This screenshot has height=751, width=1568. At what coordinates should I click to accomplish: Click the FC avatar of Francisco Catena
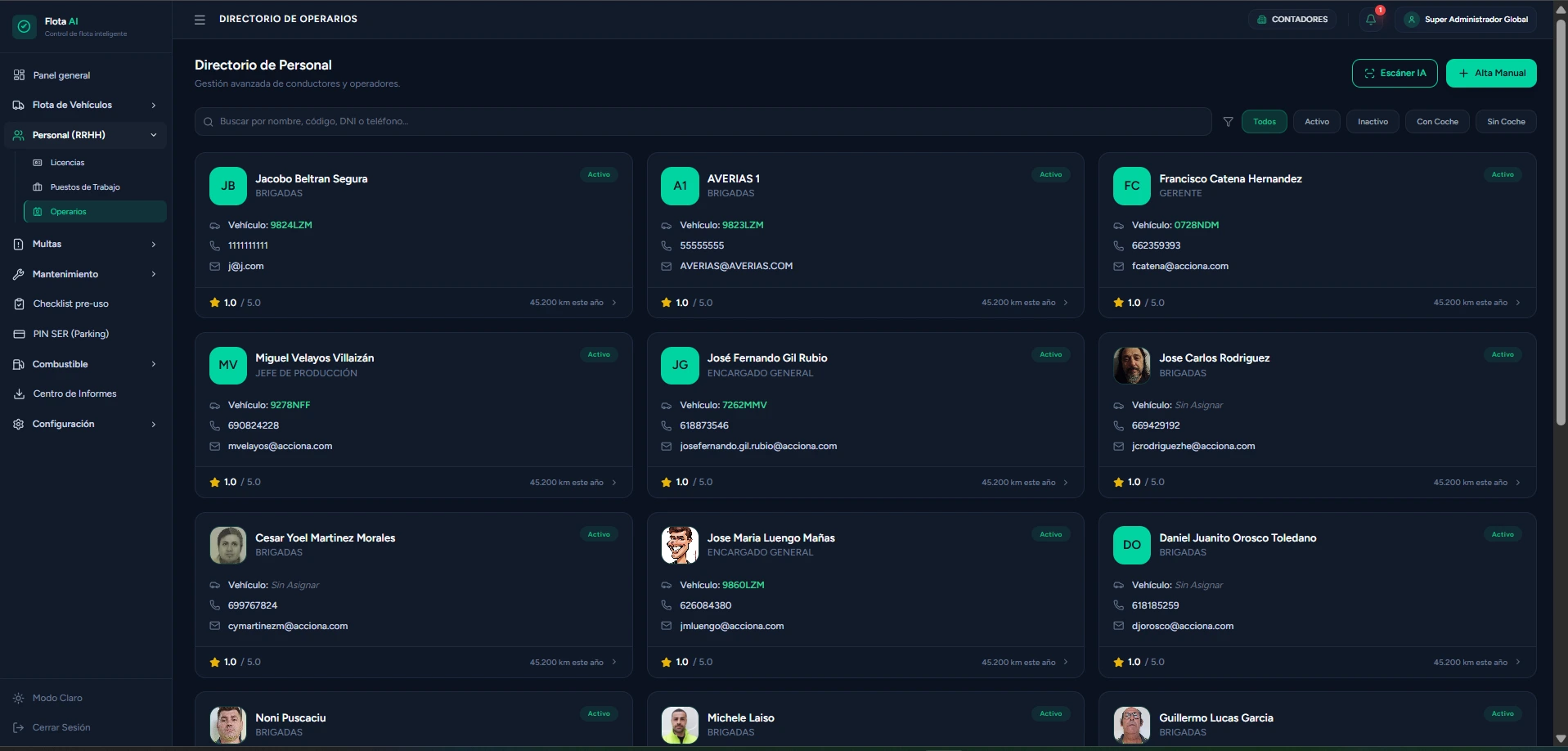(x=1132, y=186)
